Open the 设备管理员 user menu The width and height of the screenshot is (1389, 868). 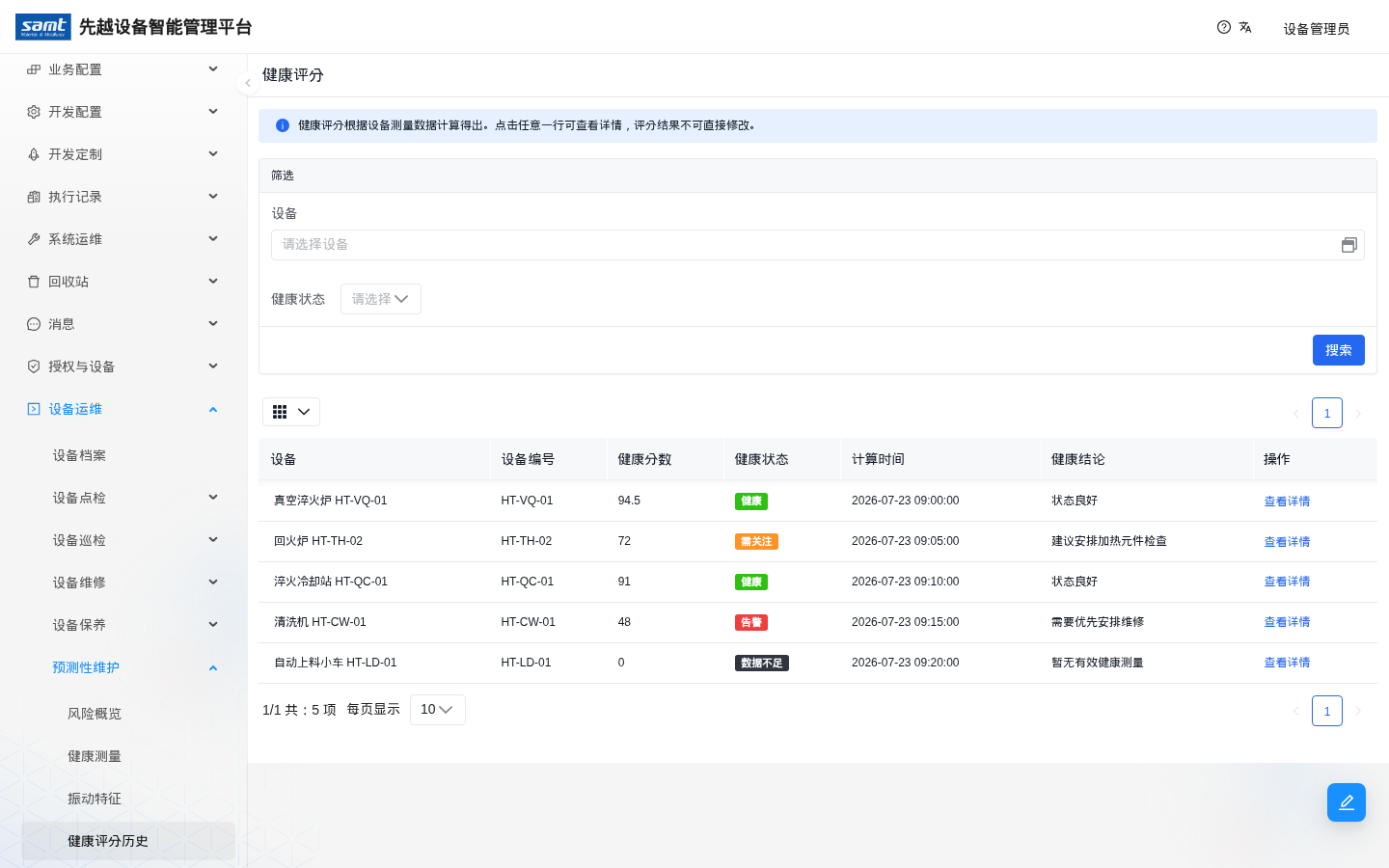tap(1316, 29)
